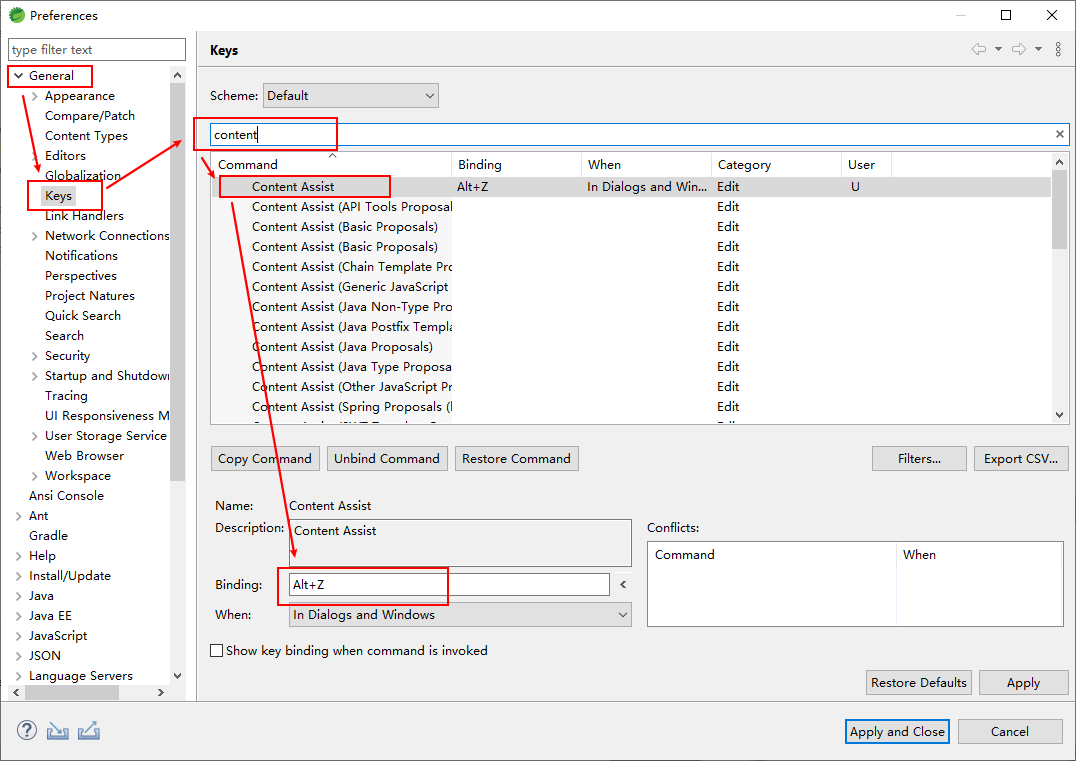Screen dimensions: 1076x761
Task: Sort by the User column header
Action: pyautogui.click(x=866, y=165)
